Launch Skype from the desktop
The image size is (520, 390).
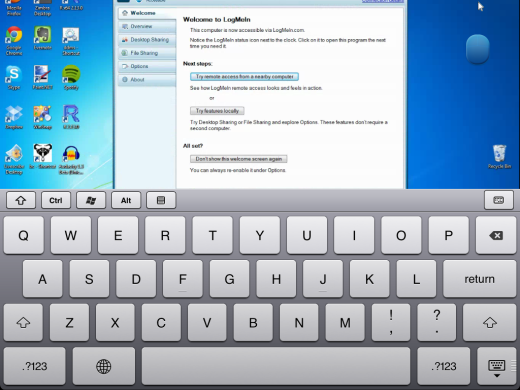[x=14, y=77]
